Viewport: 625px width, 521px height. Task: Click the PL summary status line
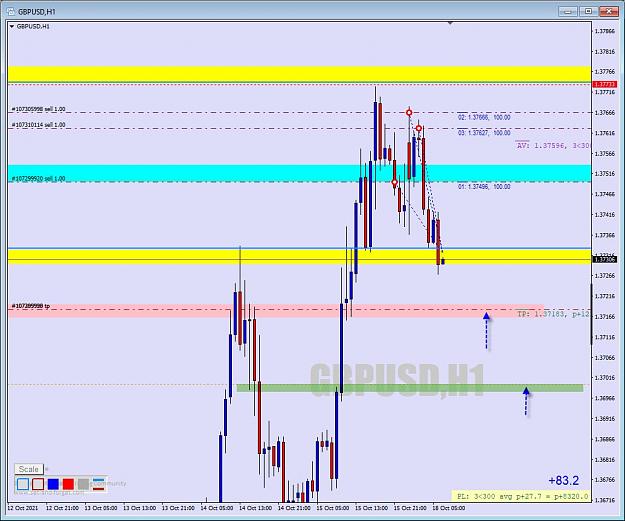pos(522,496)
